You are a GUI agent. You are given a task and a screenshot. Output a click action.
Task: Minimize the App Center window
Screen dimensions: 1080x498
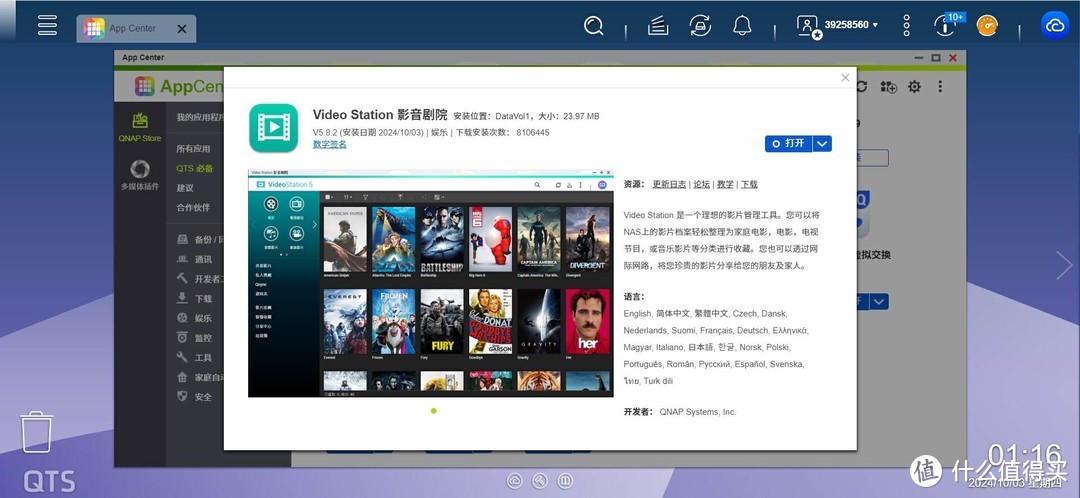point(919,58)
